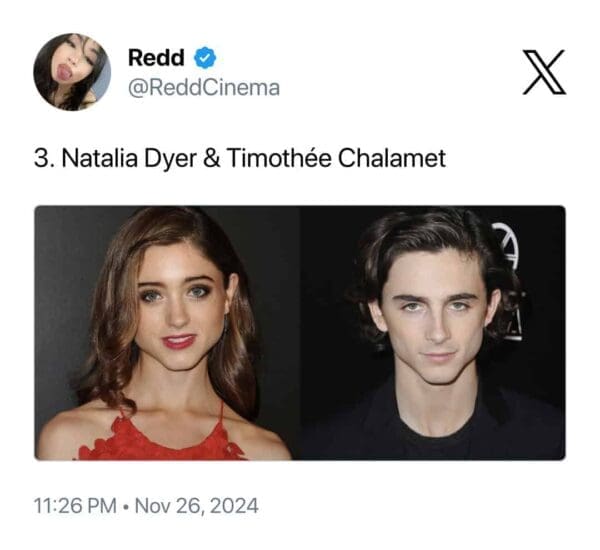Click the X logo icon
Screen dimensions: 600x550
544,73
